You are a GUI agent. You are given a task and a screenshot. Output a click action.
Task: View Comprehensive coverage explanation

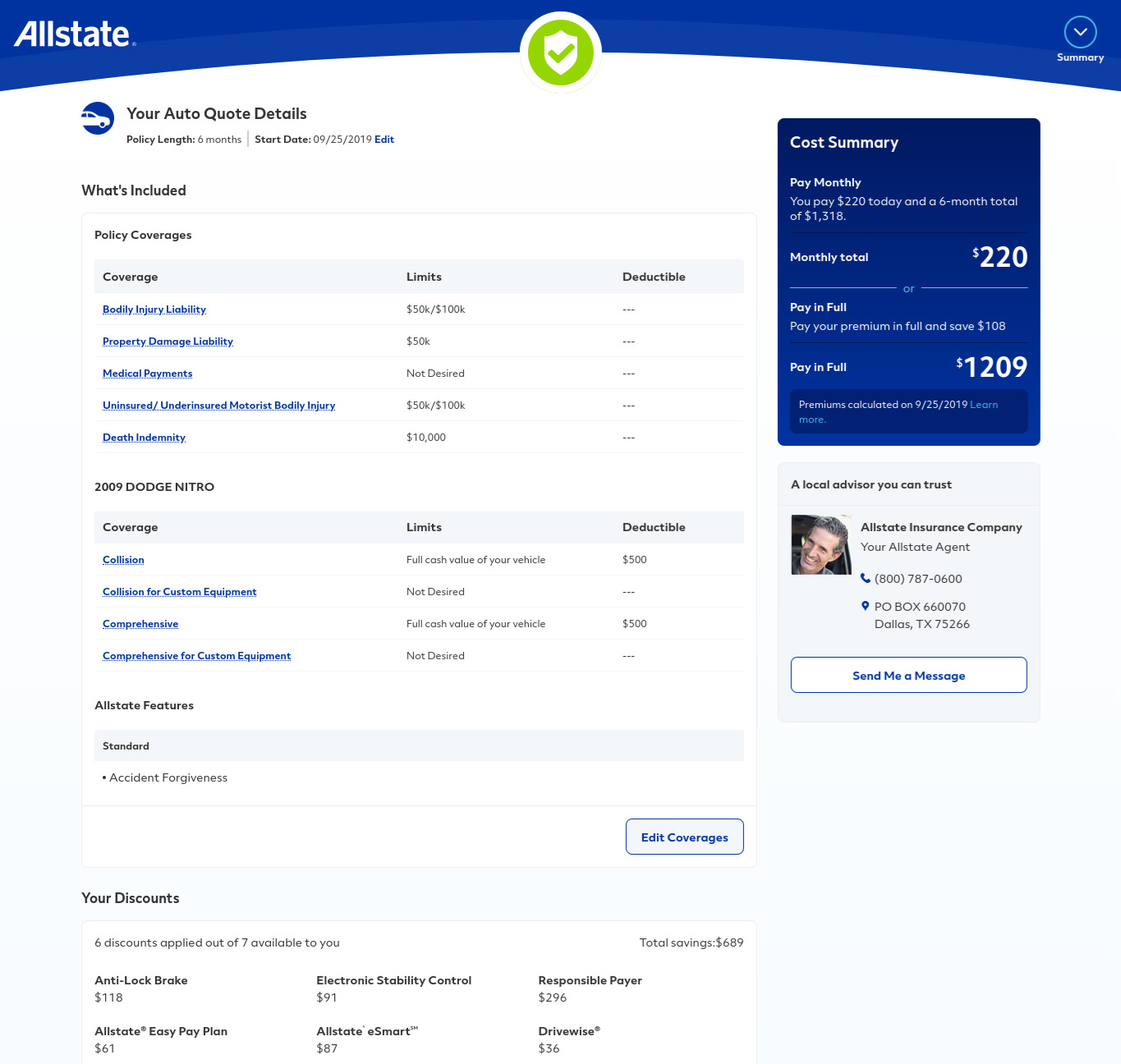[140, 624]
